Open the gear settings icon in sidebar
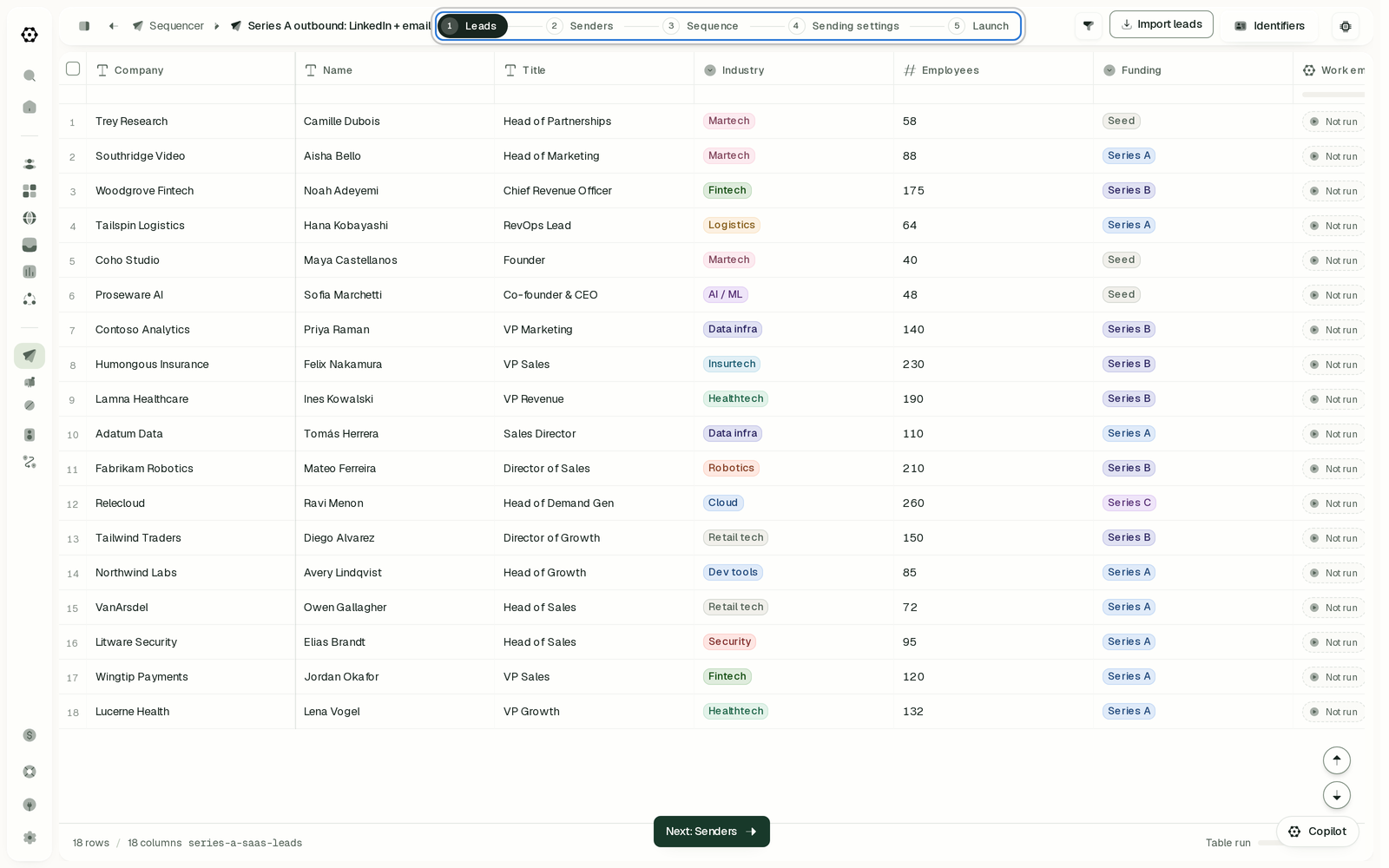 [30, 838]
